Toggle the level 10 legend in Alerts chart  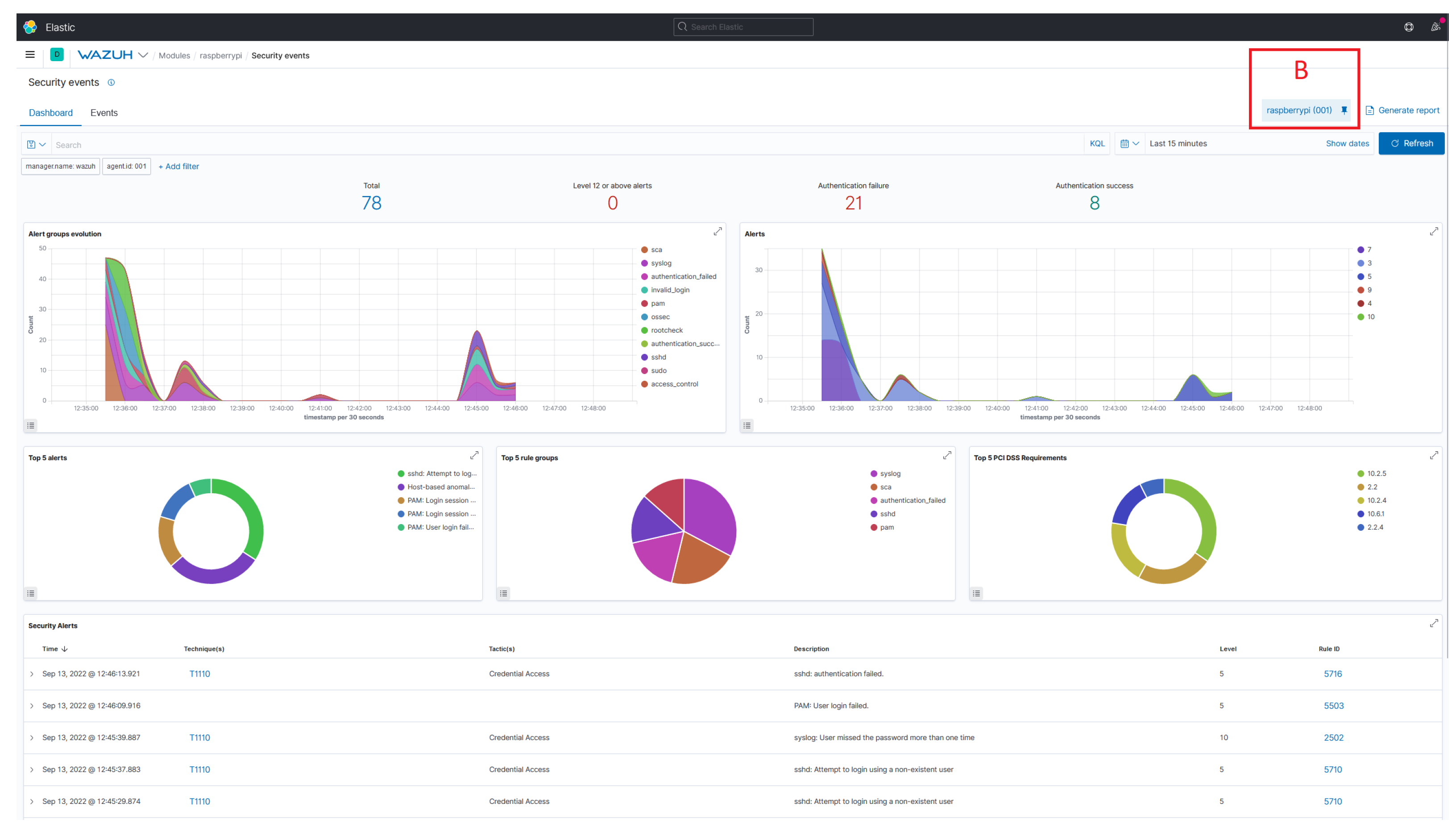tap(1370, 317)
